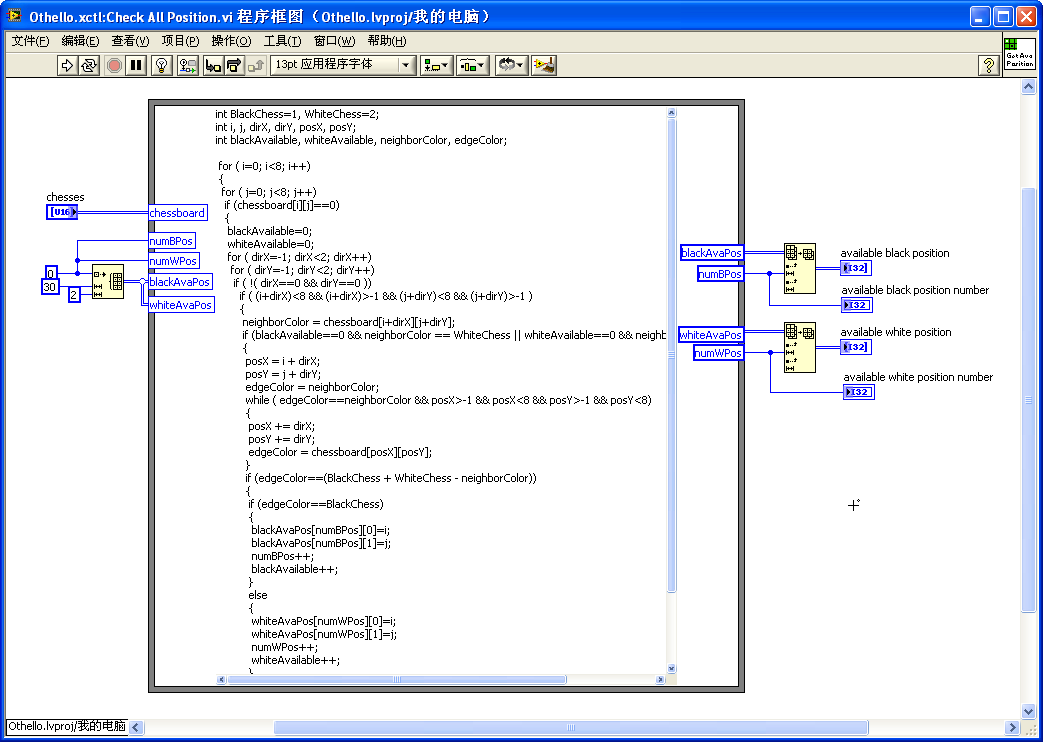Open the Reorder dropdown in the toolbar
This screenshot has width=1043, height=742.
511,65
